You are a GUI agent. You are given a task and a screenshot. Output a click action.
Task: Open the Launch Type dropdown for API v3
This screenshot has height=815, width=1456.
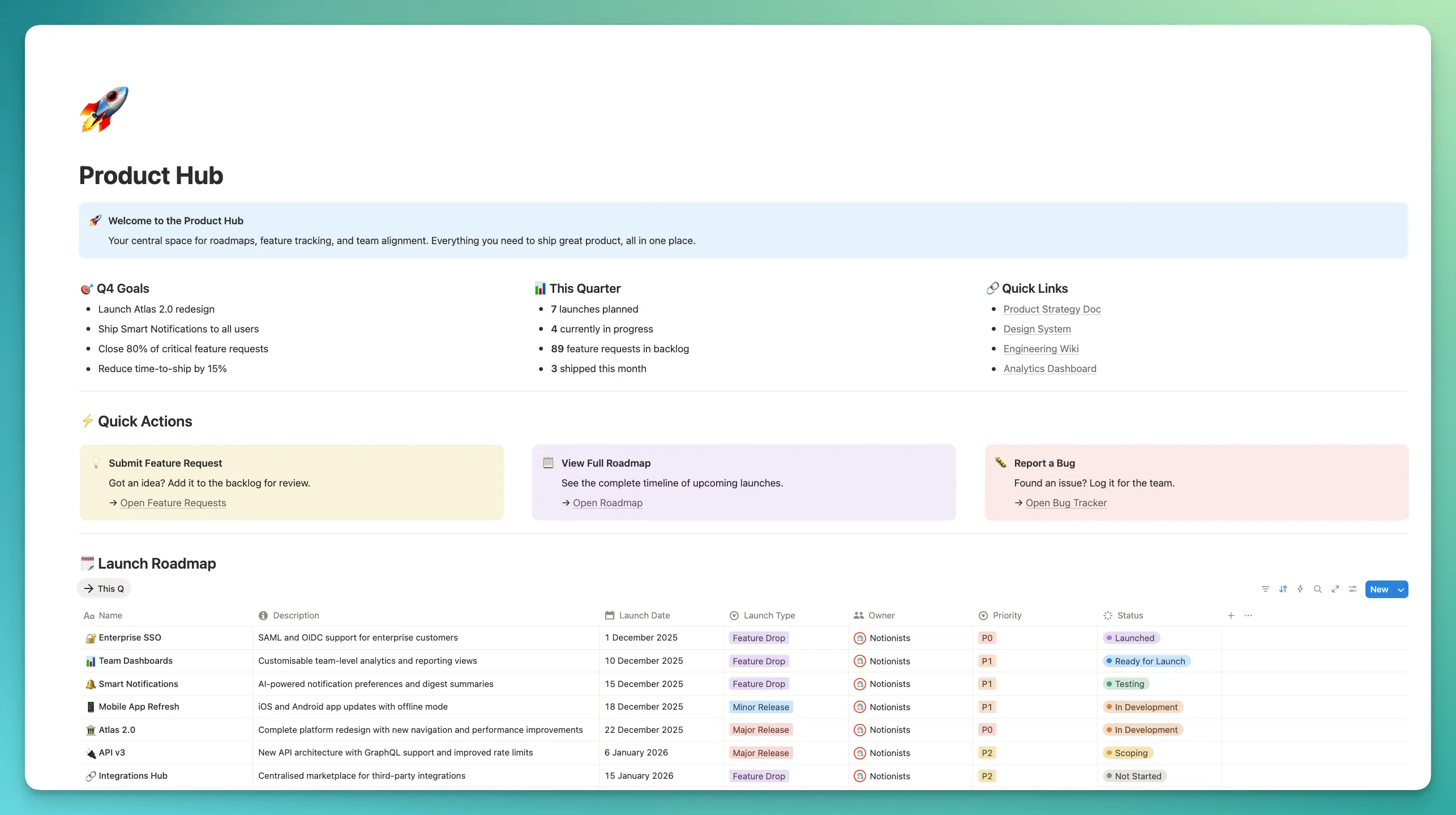click(x=760, y=753)
